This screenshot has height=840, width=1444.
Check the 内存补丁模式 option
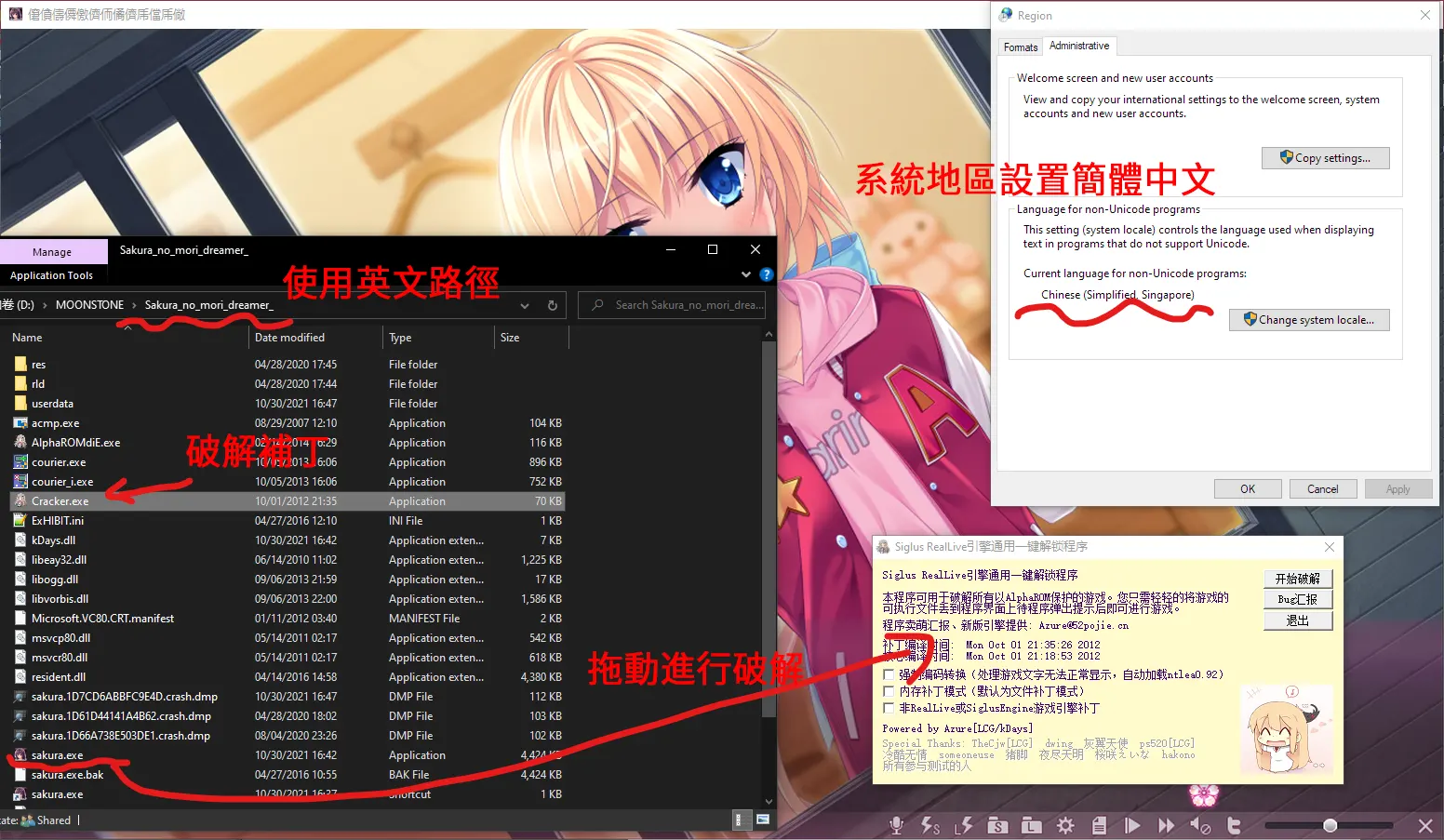889,691
